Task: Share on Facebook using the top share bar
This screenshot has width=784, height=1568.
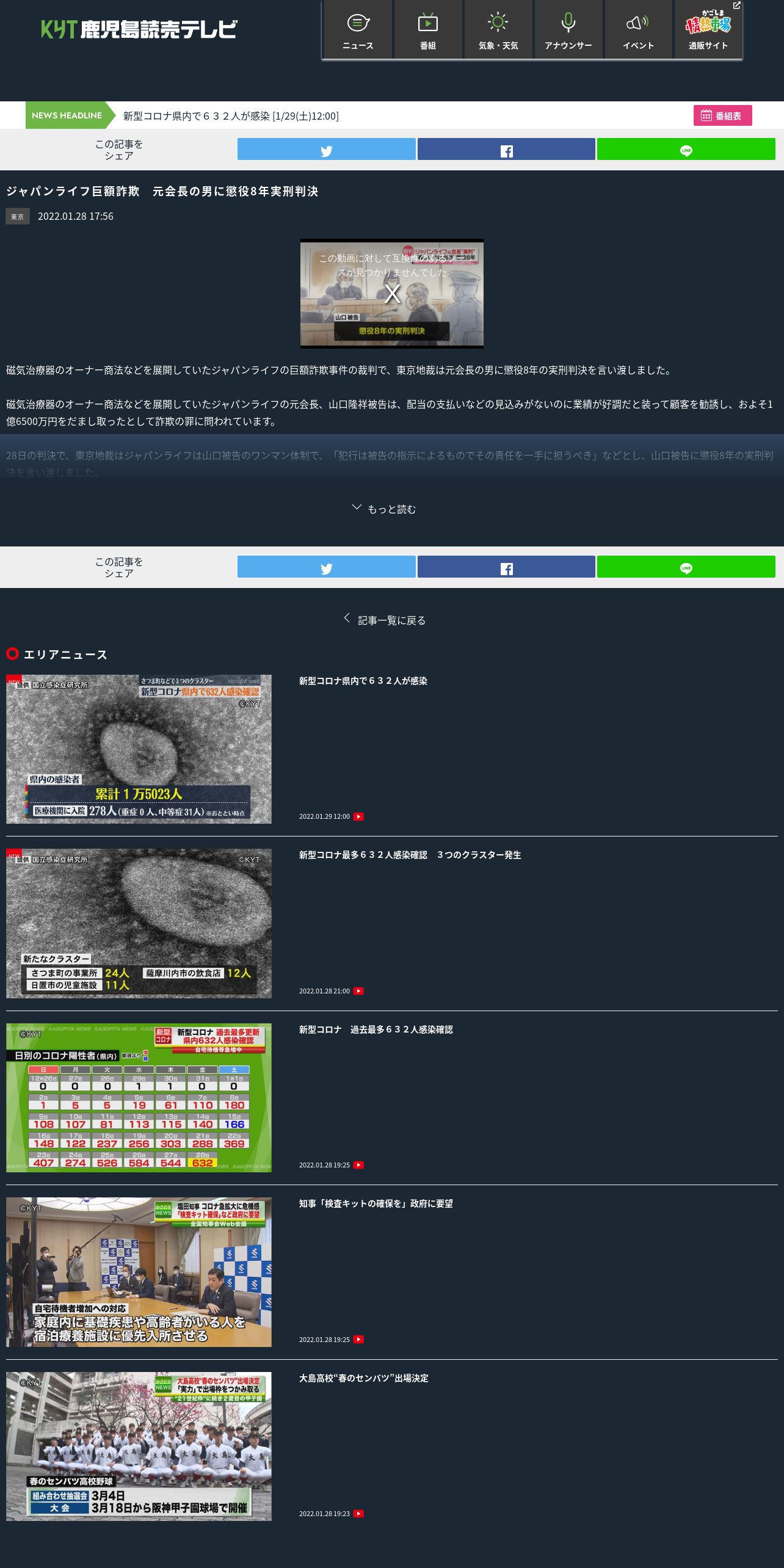Action: [x=506, y=150]
